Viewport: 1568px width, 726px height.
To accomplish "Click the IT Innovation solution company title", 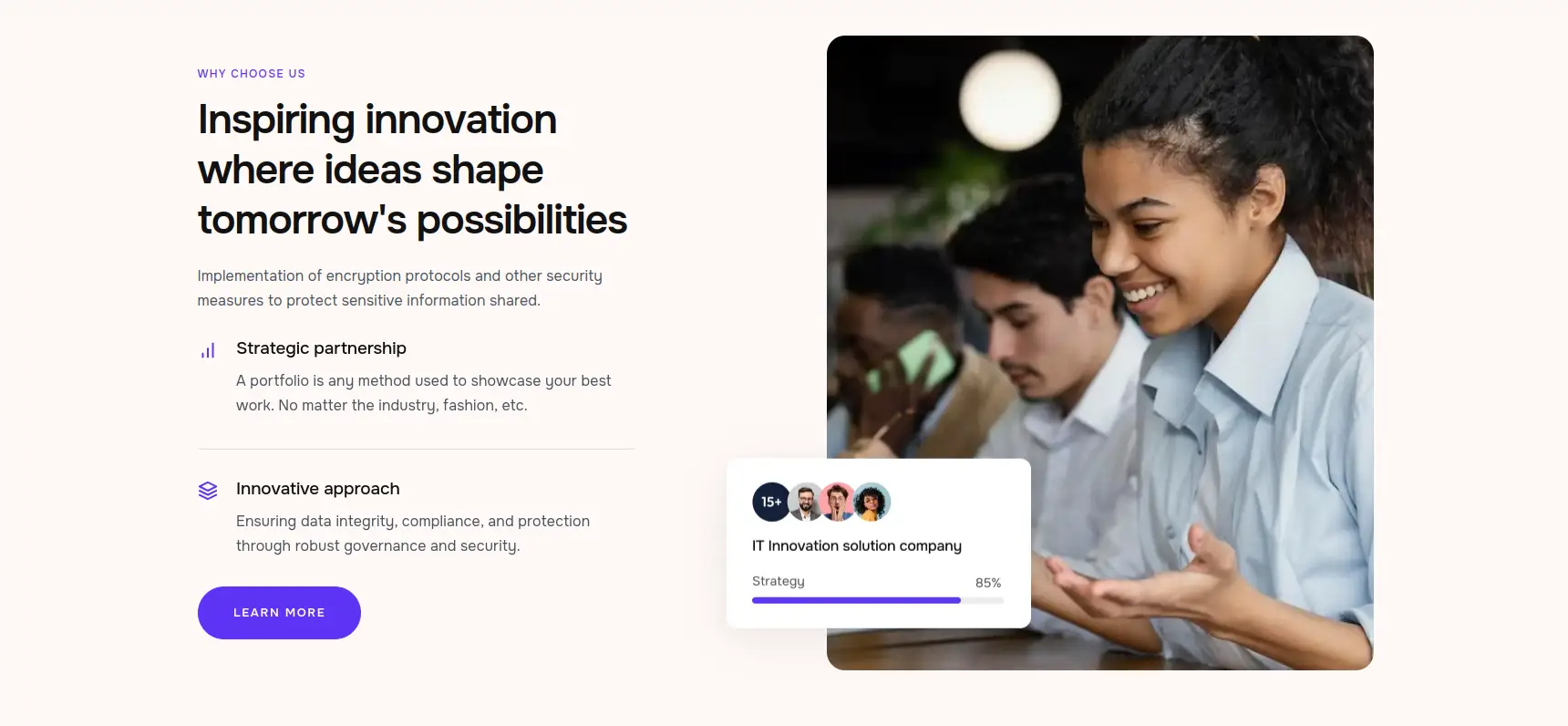I will point(857,545).
